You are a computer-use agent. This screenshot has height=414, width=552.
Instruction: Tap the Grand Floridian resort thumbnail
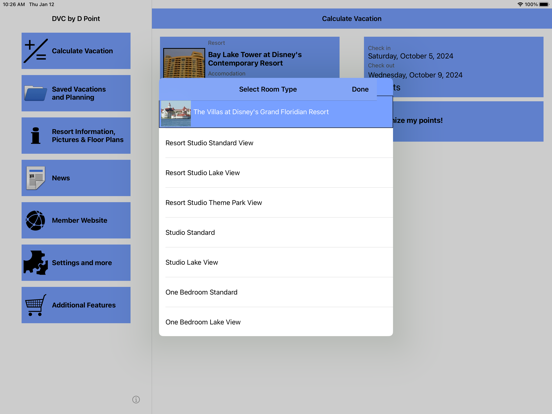pos(176,113)
